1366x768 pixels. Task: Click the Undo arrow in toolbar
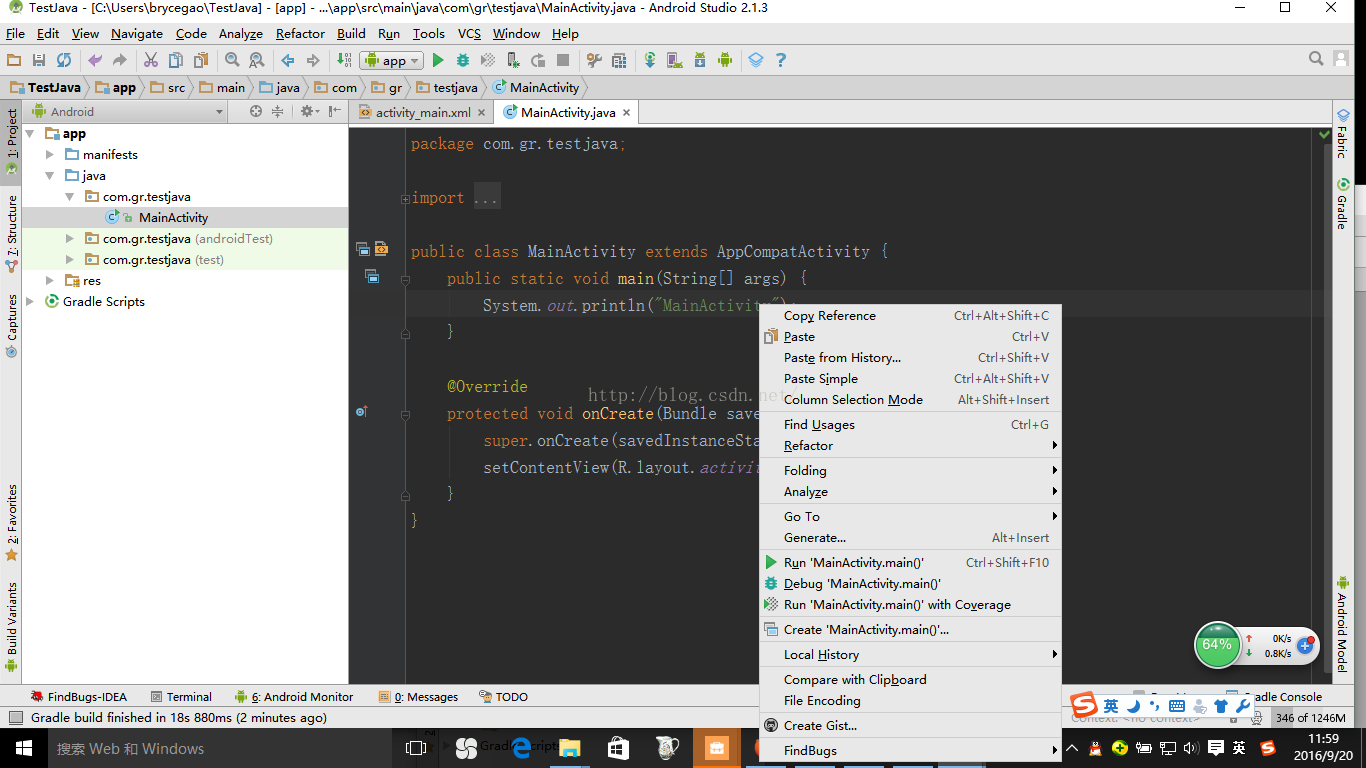pyautogui.click(x=95, y=60)
